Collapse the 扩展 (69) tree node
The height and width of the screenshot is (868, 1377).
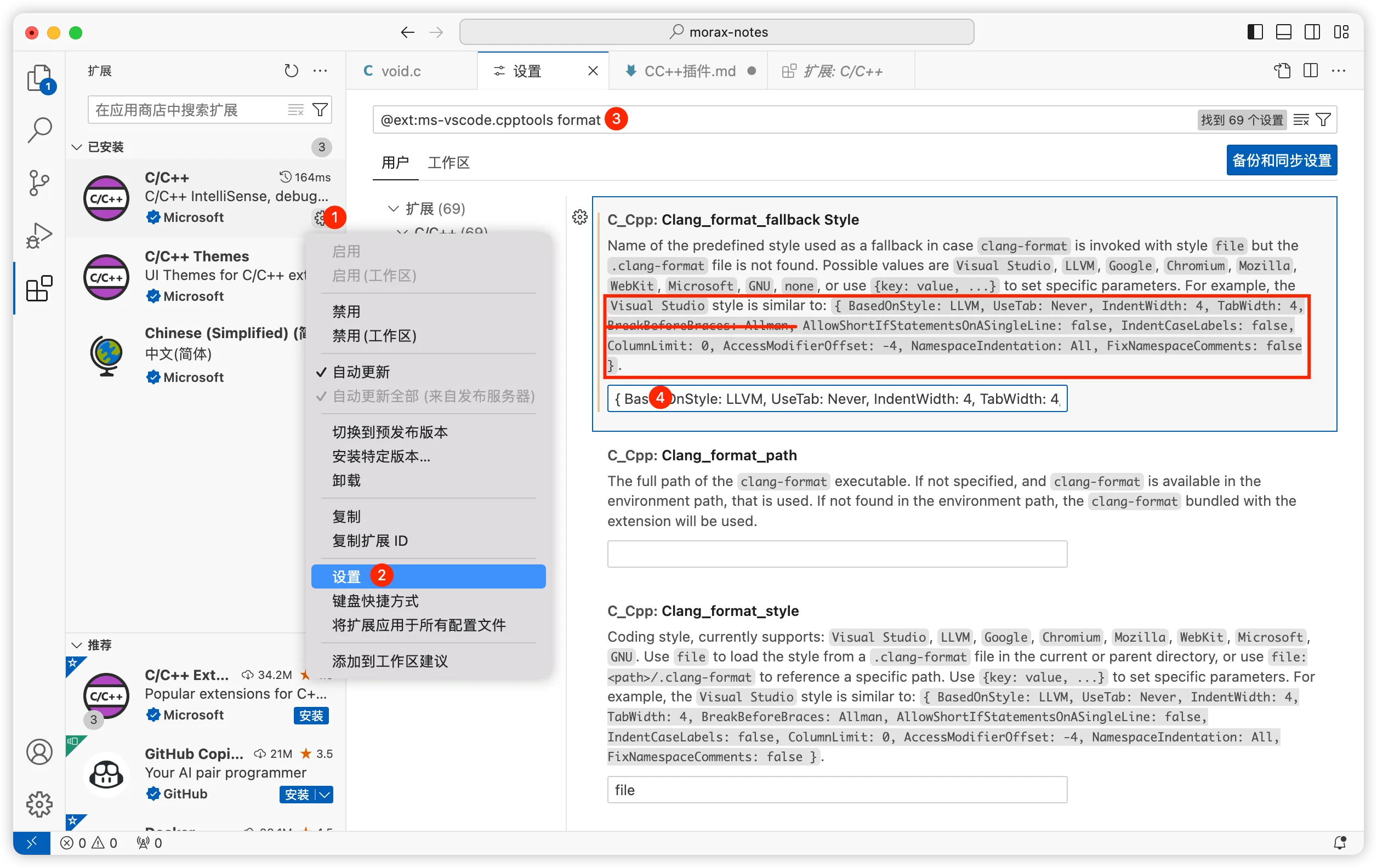click(x=393, y=209)
